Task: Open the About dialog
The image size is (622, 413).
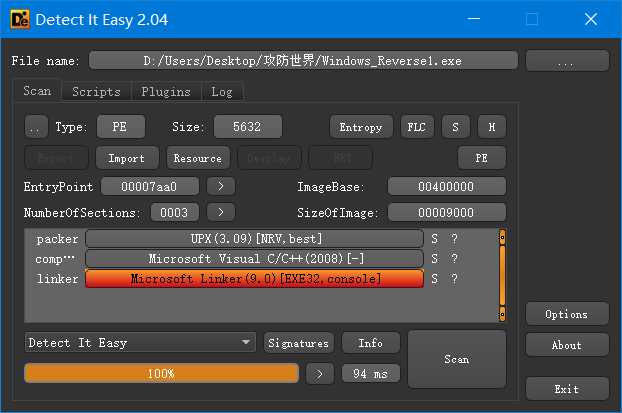Action: coord(567,345)
